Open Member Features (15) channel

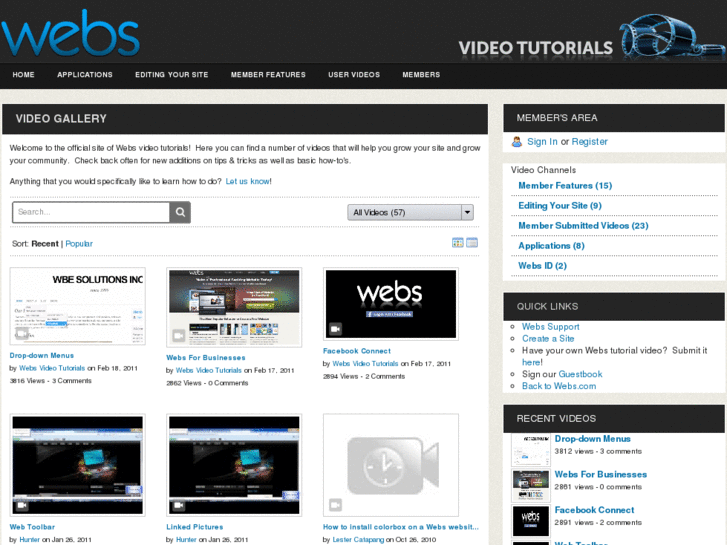pos(565,186)
